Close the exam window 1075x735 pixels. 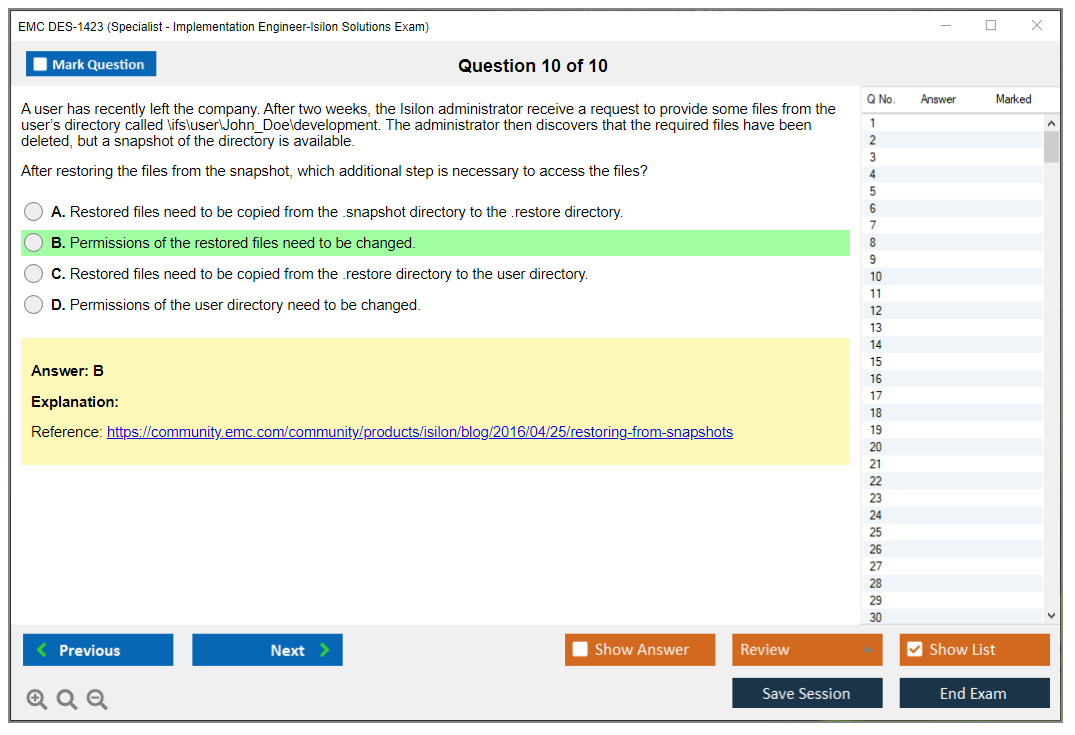click(1037, 26)
